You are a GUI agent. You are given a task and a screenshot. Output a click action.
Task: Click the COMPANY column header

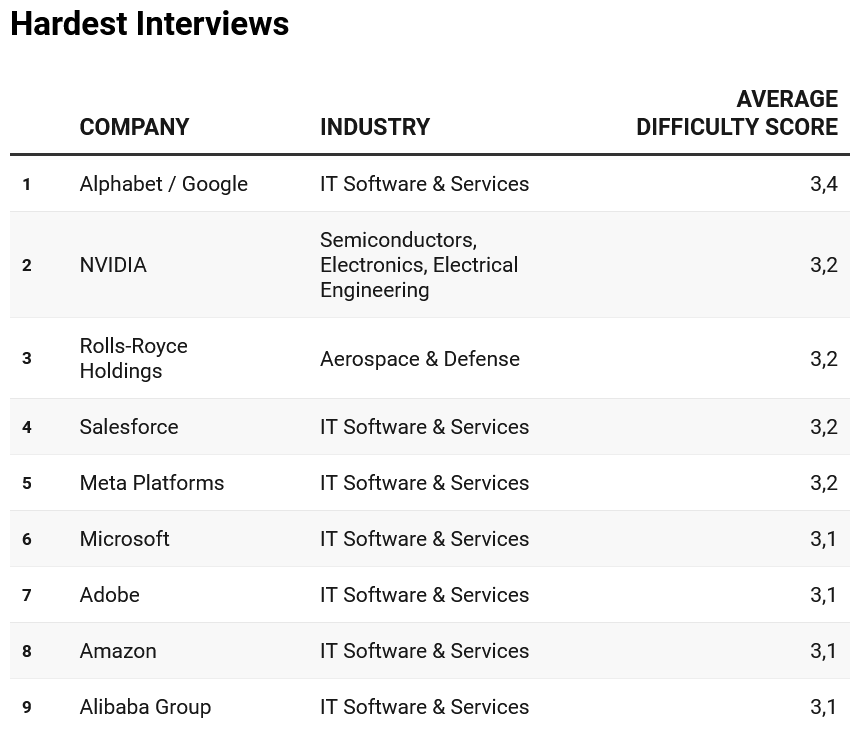[134, 127]
